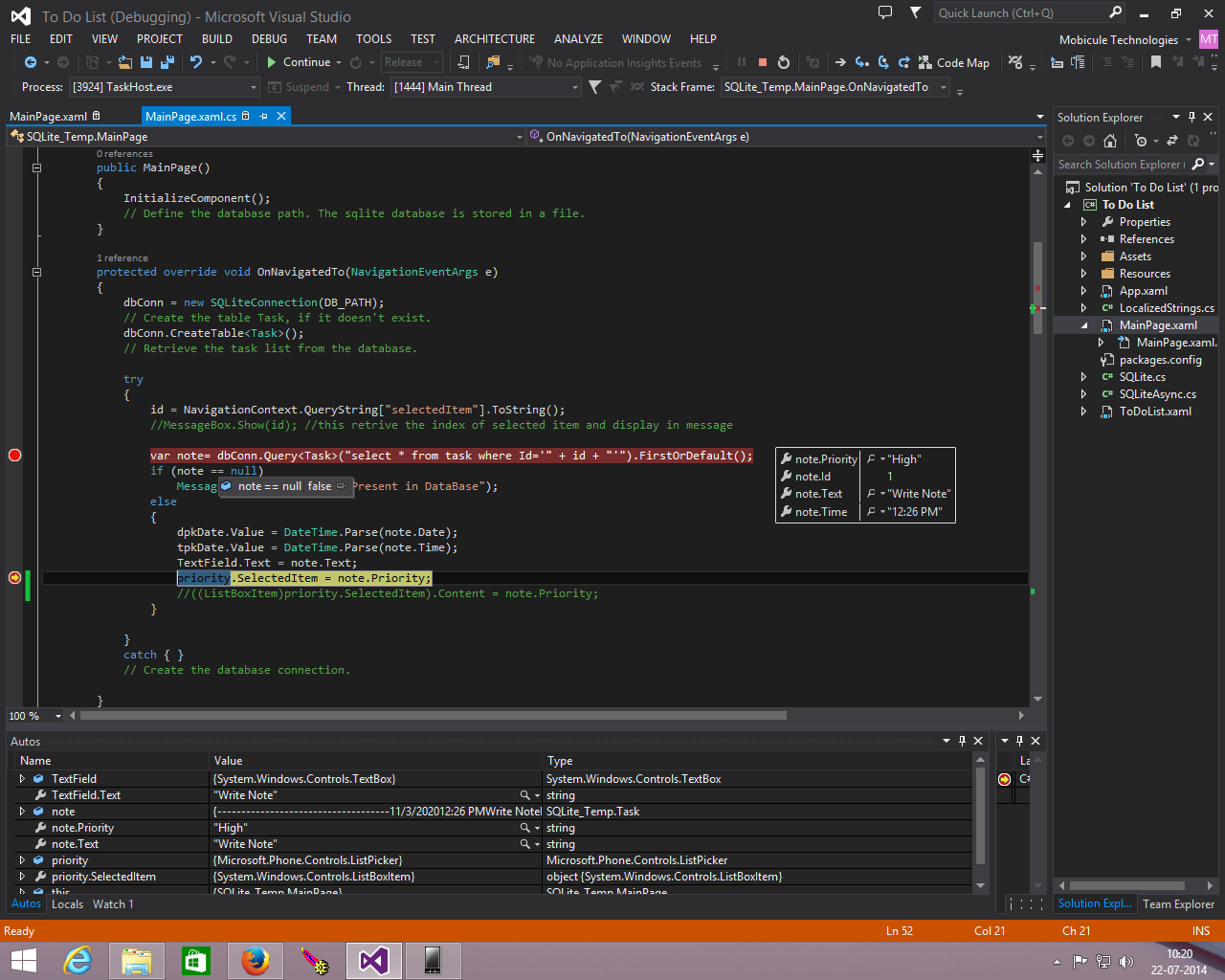Viewport: 1225px width, 980px height.
Task: Switch to the Watch 1 tab
Action: (113, 904)
